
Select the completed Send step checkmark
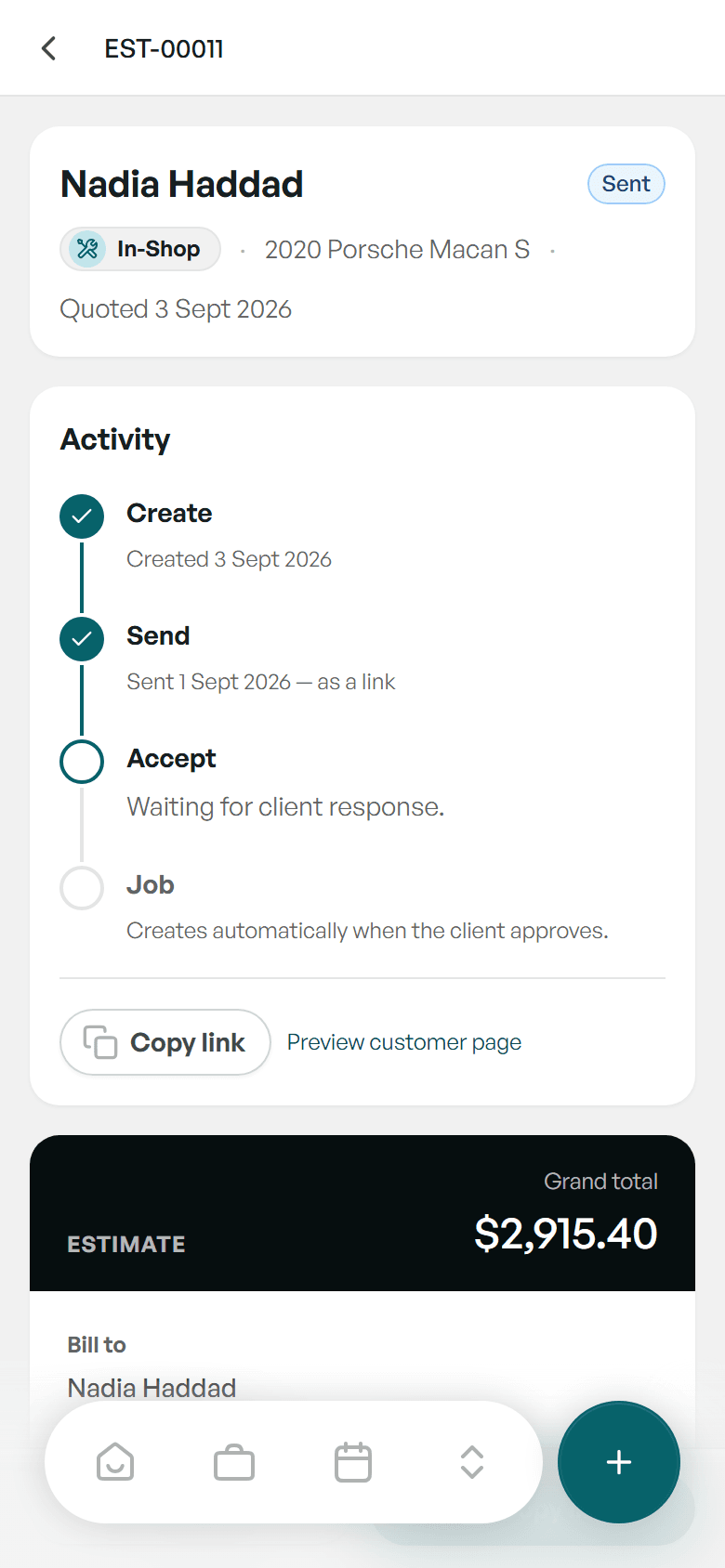(82, 639)
